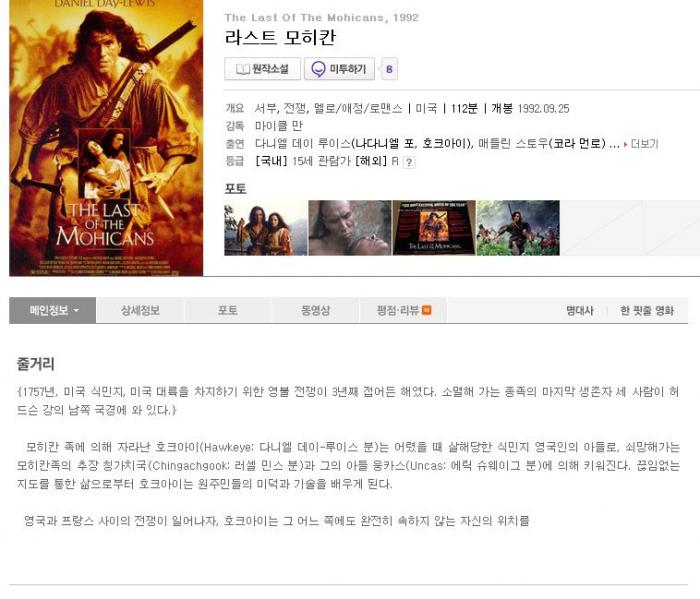Open the 메인정보 tab dropdown arrow
Image resolution: width=700 pixels, height=599 pixels.
76,311
